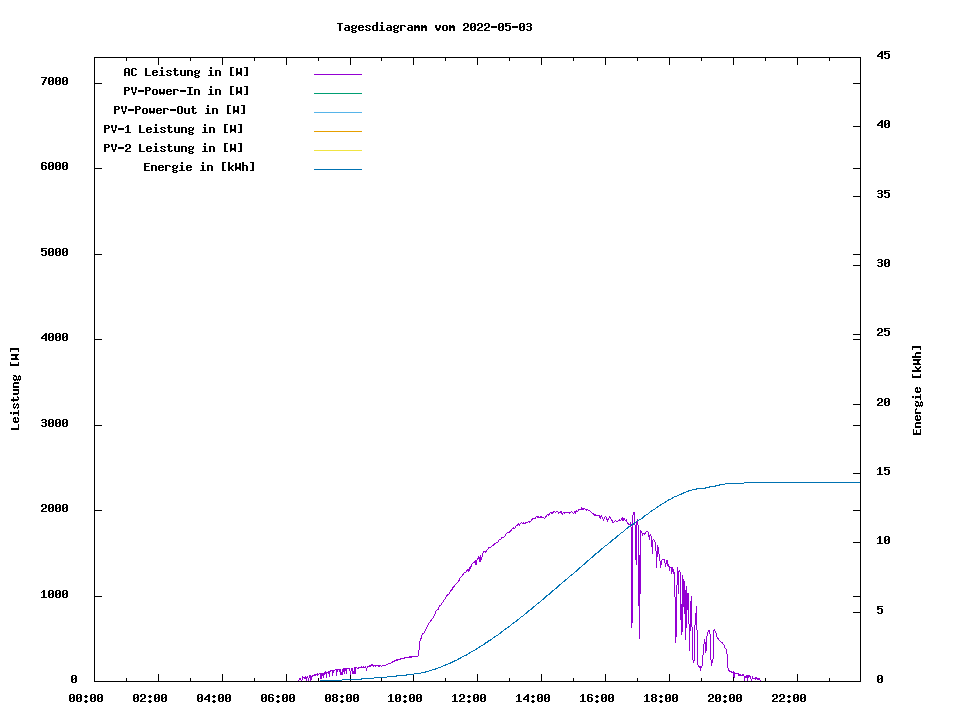Select the 18:00 time axis label
This screenshot has height=720, width=960.
click(x=661, y=698)
